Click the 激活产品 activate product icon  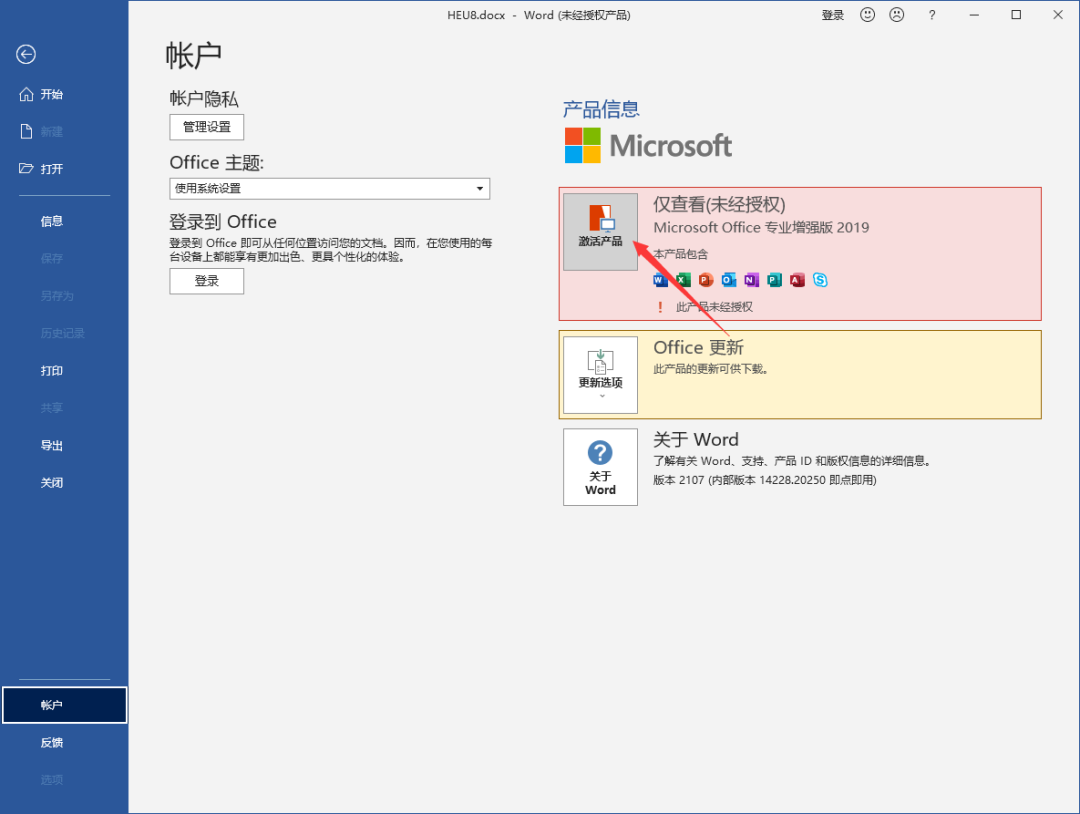(x=600, y=231)
